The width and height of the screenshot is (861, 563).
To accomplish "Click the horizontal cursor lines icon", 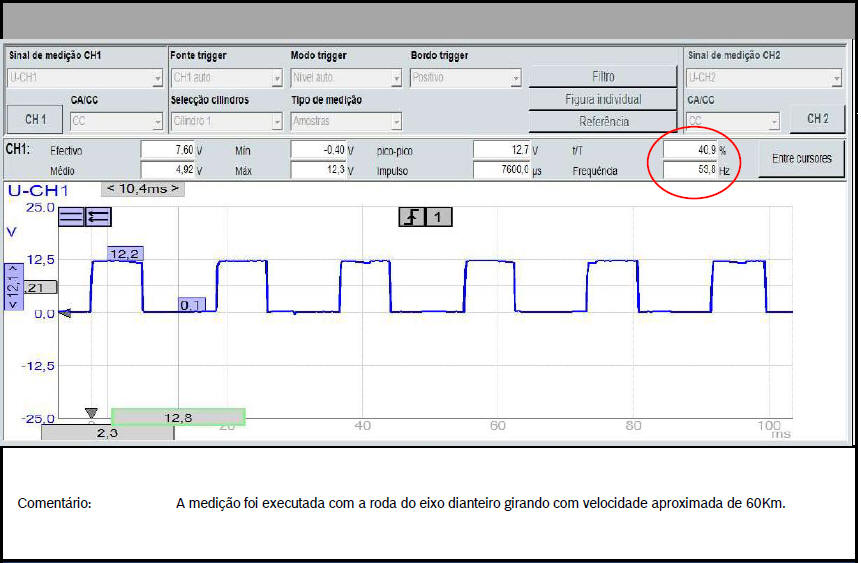I will pos(71,216).
